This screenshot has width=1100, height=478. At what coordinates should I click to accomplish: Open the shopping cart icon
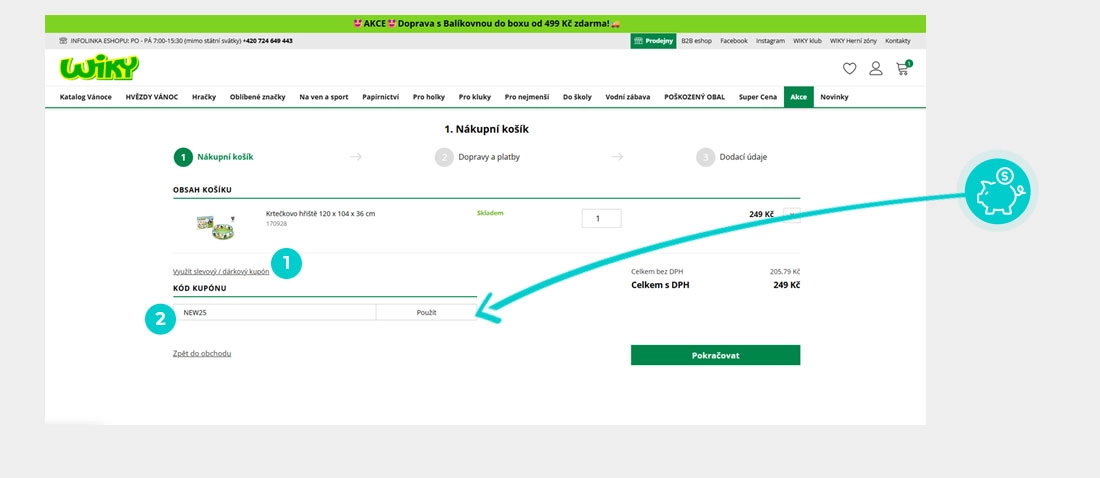903,69
